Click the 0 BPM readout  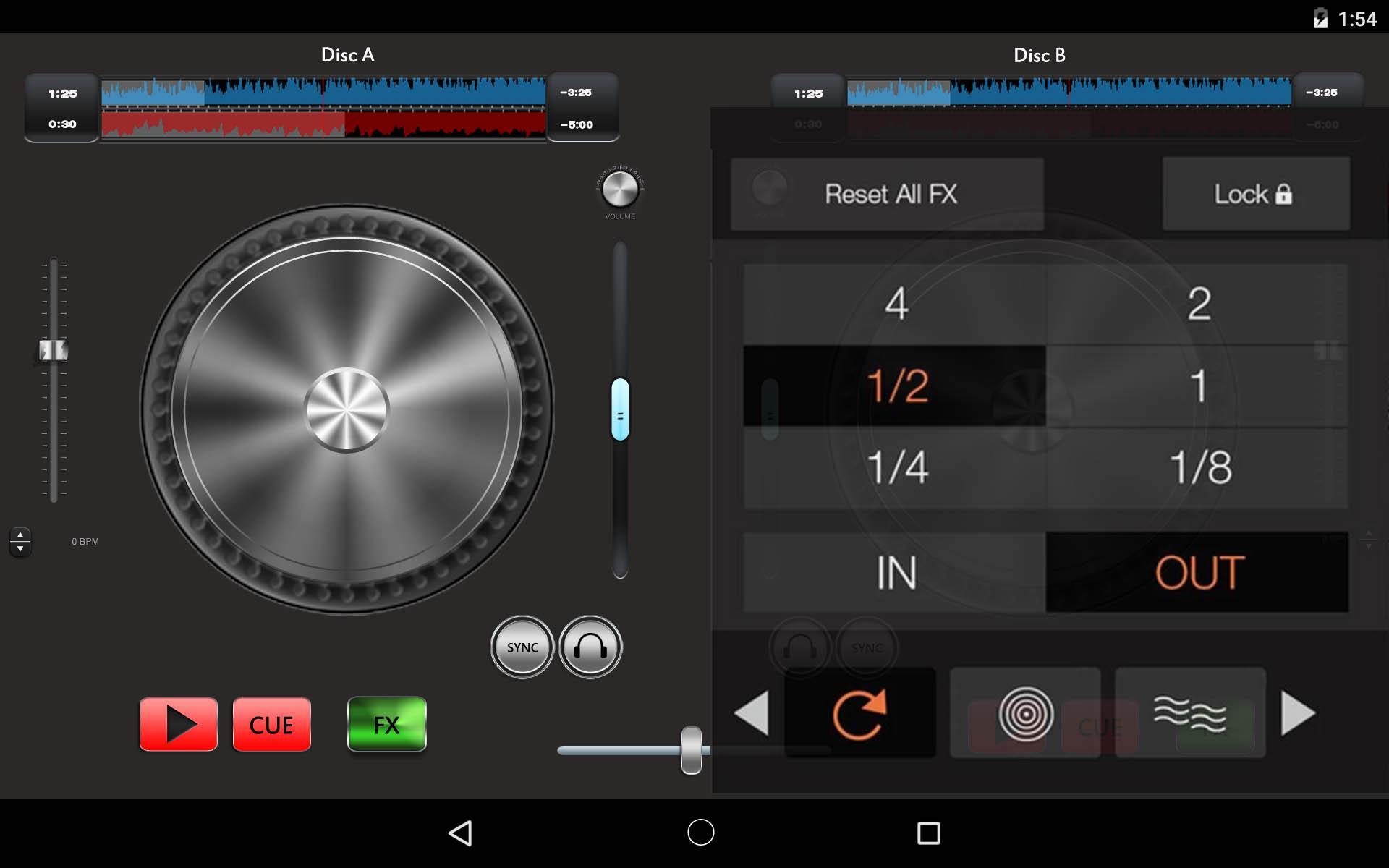pos(85,541)
